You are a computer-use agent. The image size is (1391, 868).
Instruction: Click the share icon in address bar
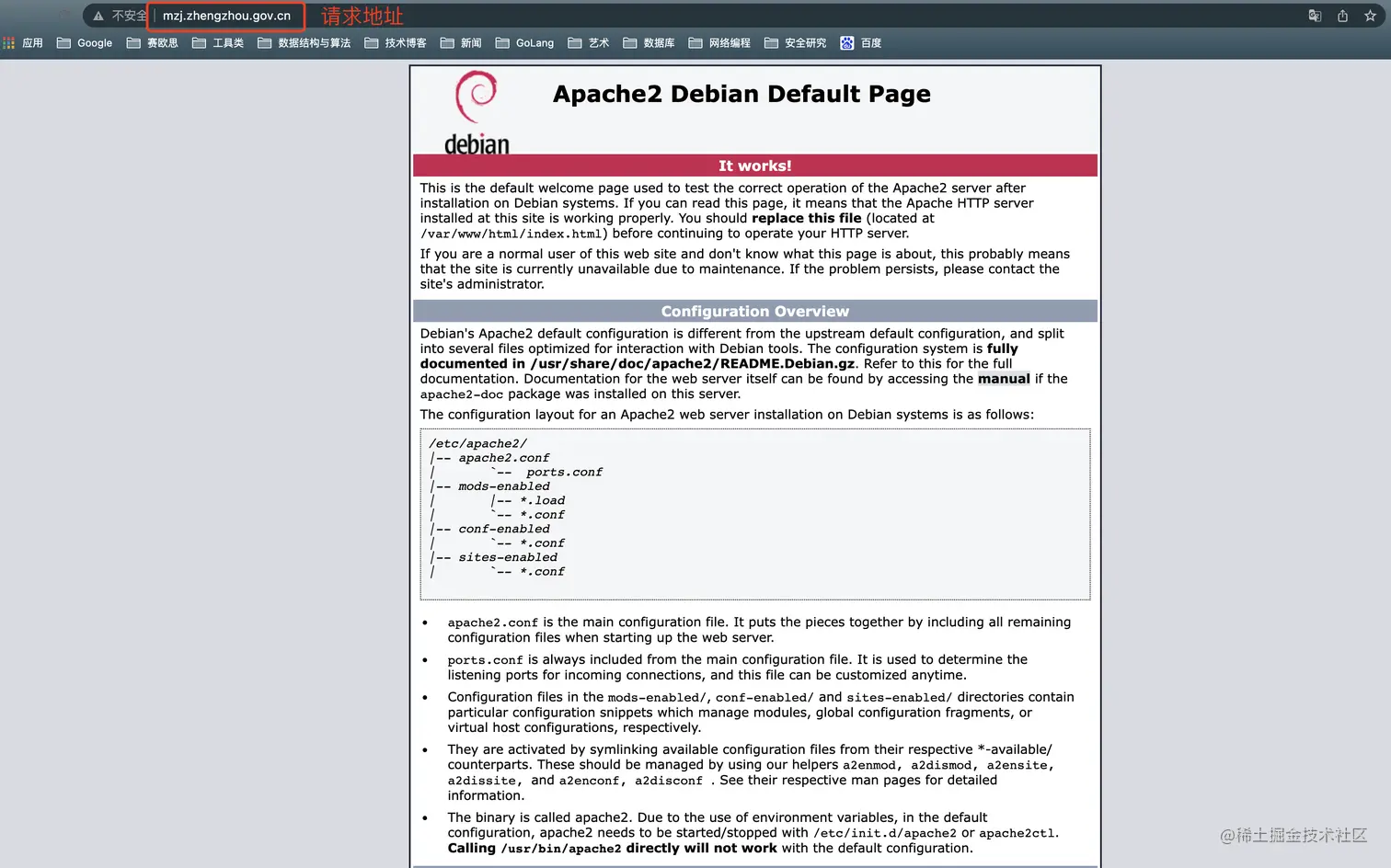click(x=1342, y=16)
